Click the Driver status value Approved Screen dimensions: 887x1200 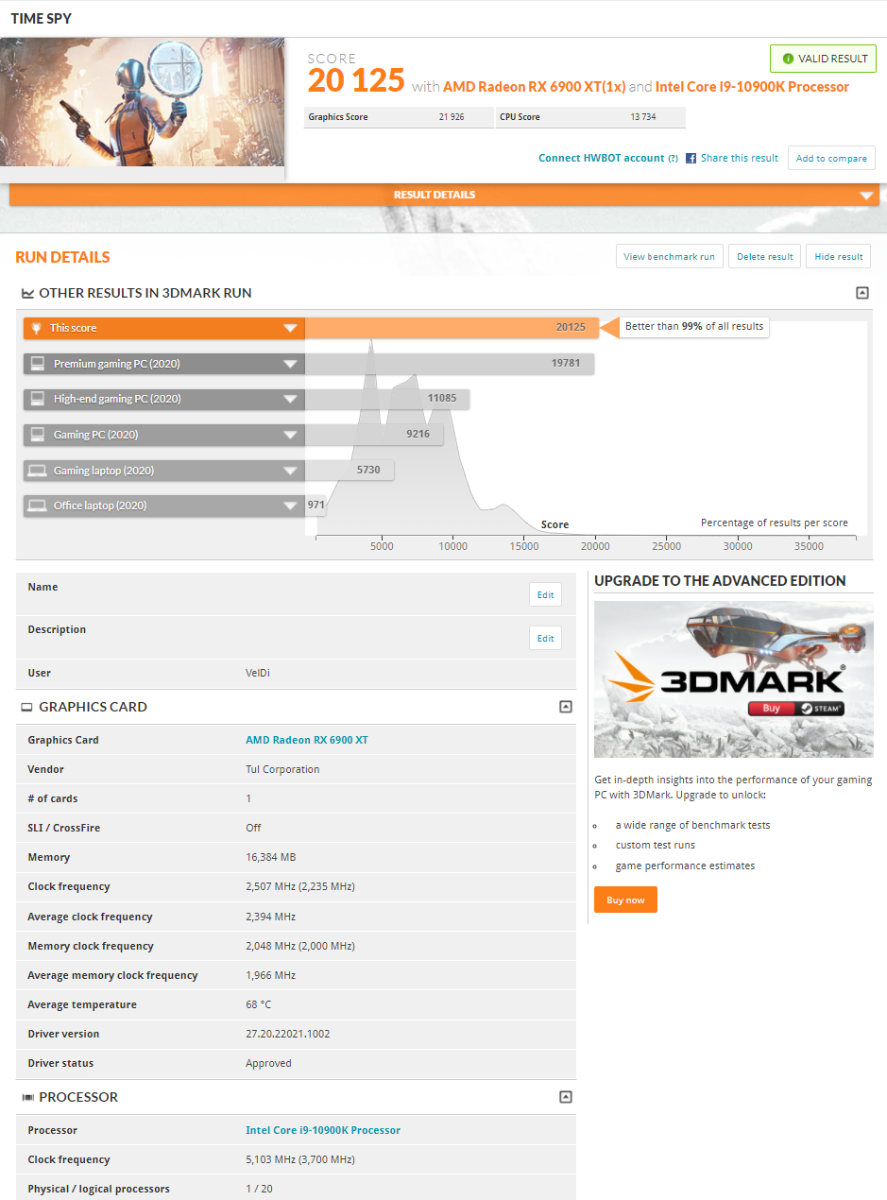(269, 1063)
